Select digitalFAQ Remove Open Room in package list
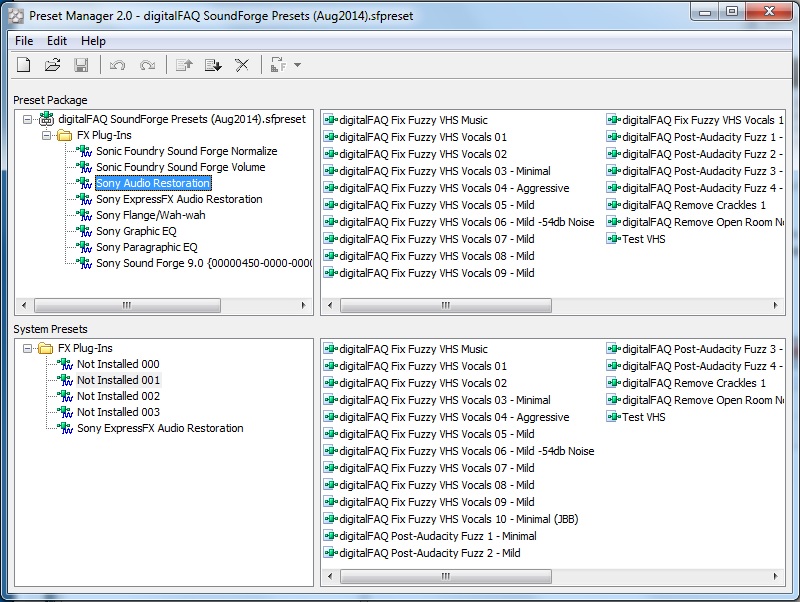The height and width of the screenshot is (602, 800). pyautogui.click(x=703, y=222)
